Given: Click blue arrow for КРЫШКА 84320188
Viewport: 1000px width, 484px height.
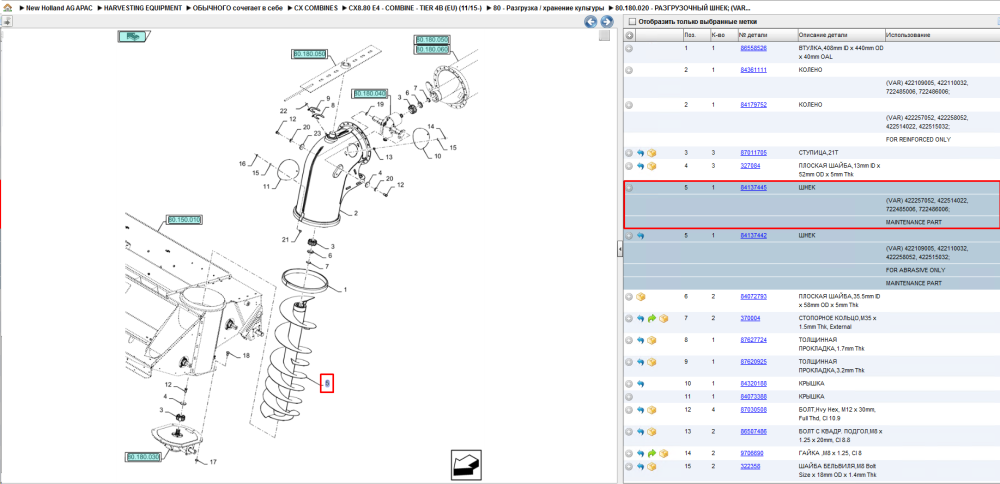Looking at the screenshot, I should [640, 384].
